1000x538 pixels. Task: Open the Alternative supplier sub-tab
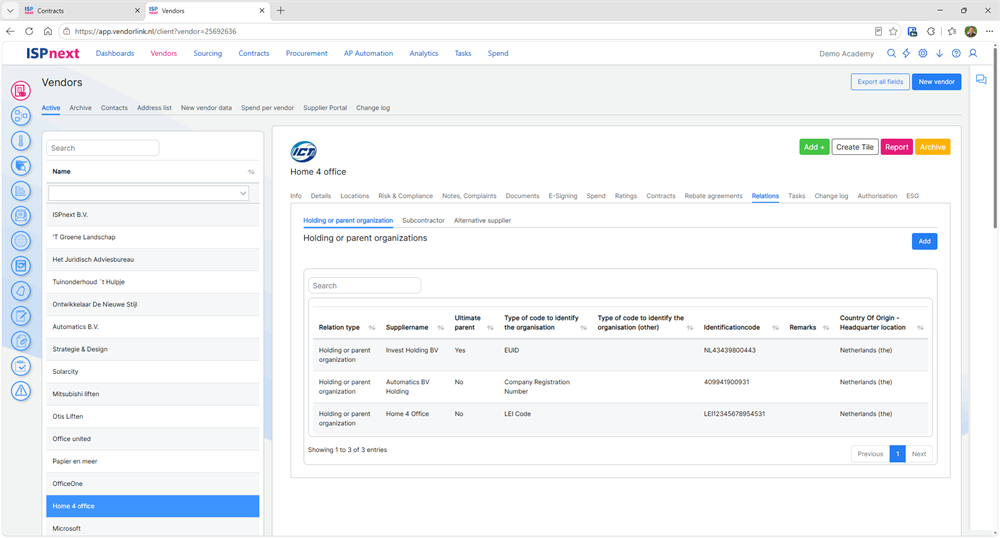(x=482, y=221)
